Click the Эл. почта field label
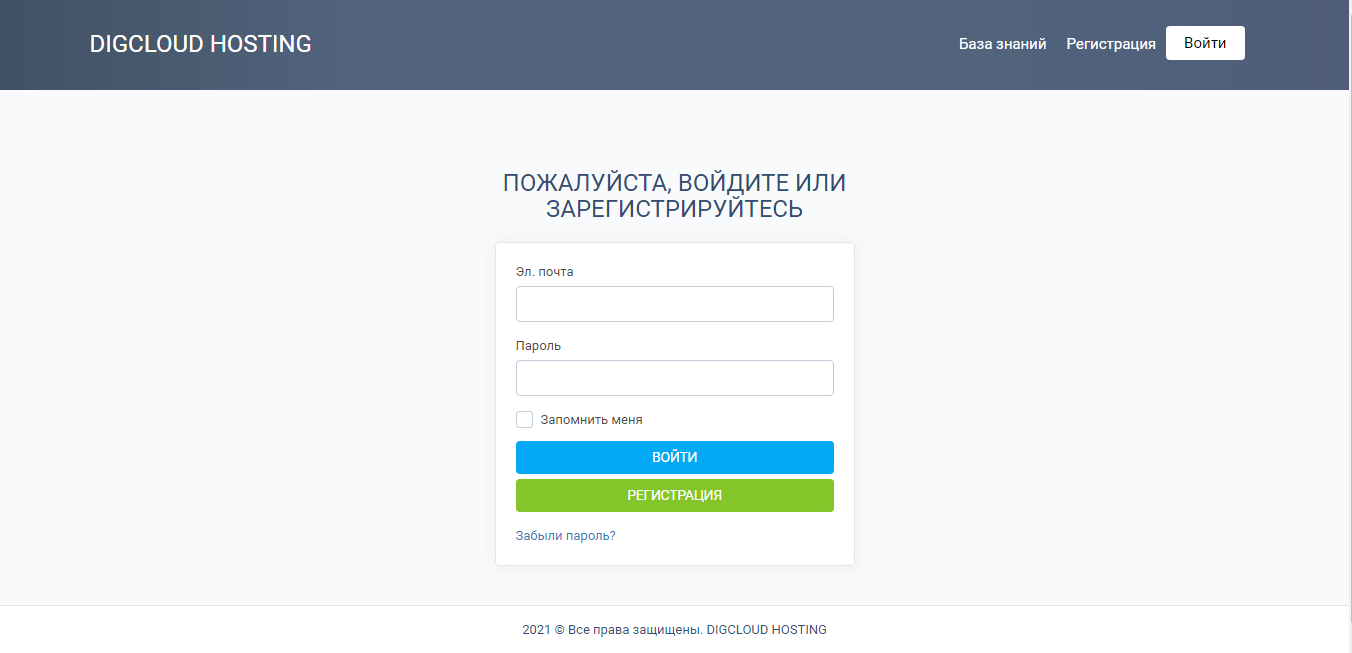This screenshot has width=1352, height=653. click(x=545, y=271)
